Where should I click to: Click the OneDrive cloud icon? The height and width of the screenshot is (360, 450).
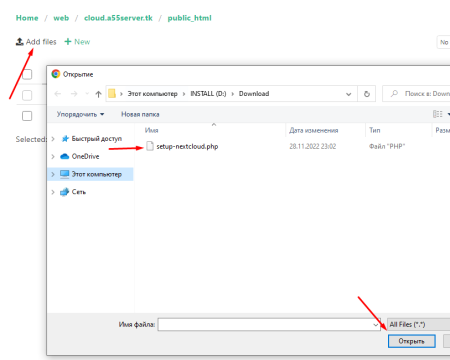click(65, 156)
